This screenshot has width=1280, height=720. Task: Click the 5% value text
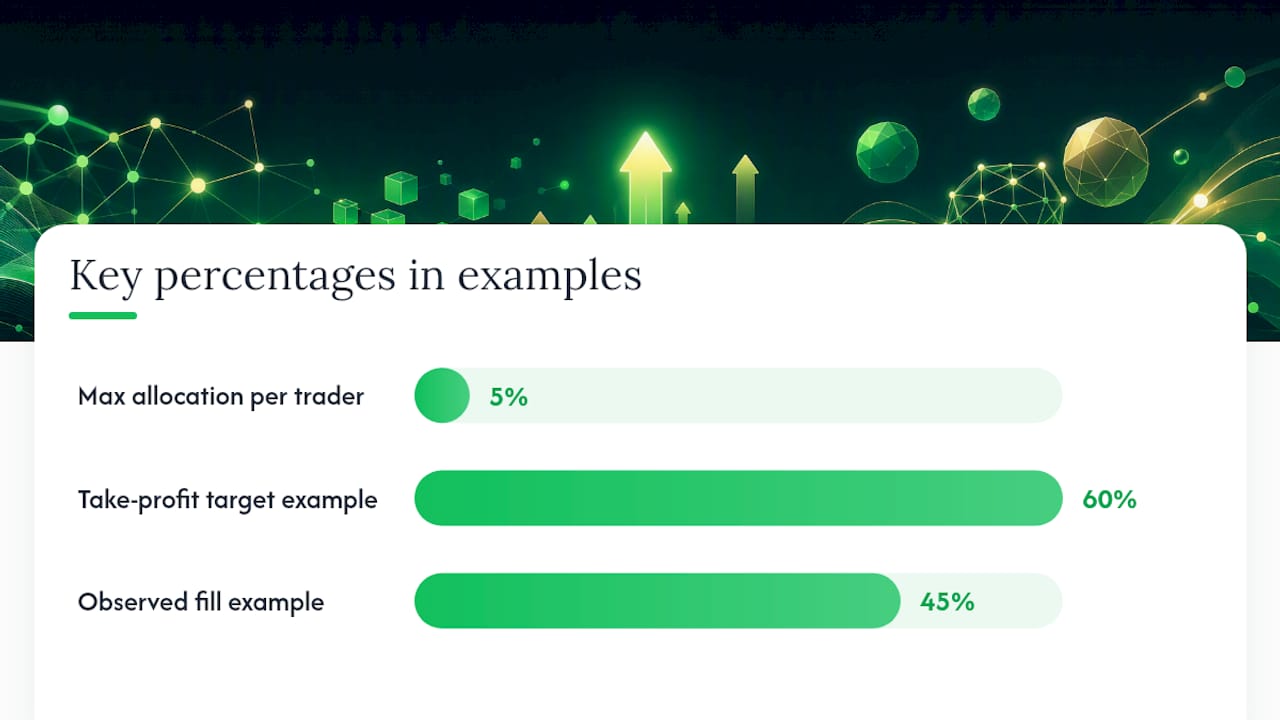point(508,397)
